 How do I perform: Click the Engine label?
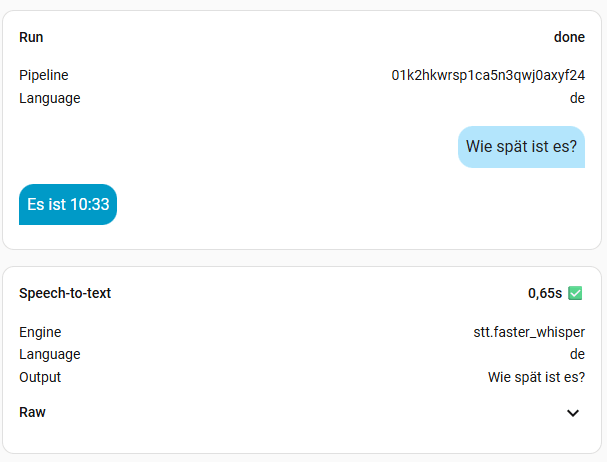[40, 332]
